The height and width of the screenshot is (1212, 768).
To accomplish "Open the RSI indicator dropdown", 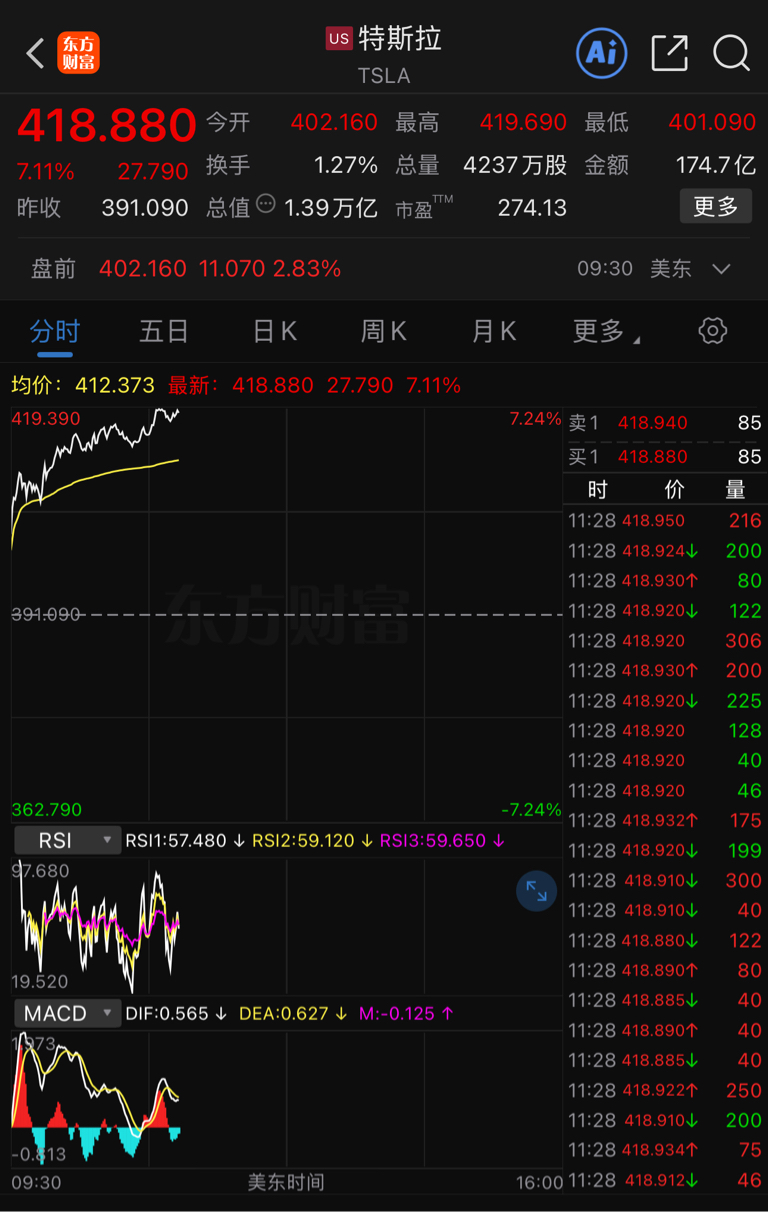I will 67,841.
